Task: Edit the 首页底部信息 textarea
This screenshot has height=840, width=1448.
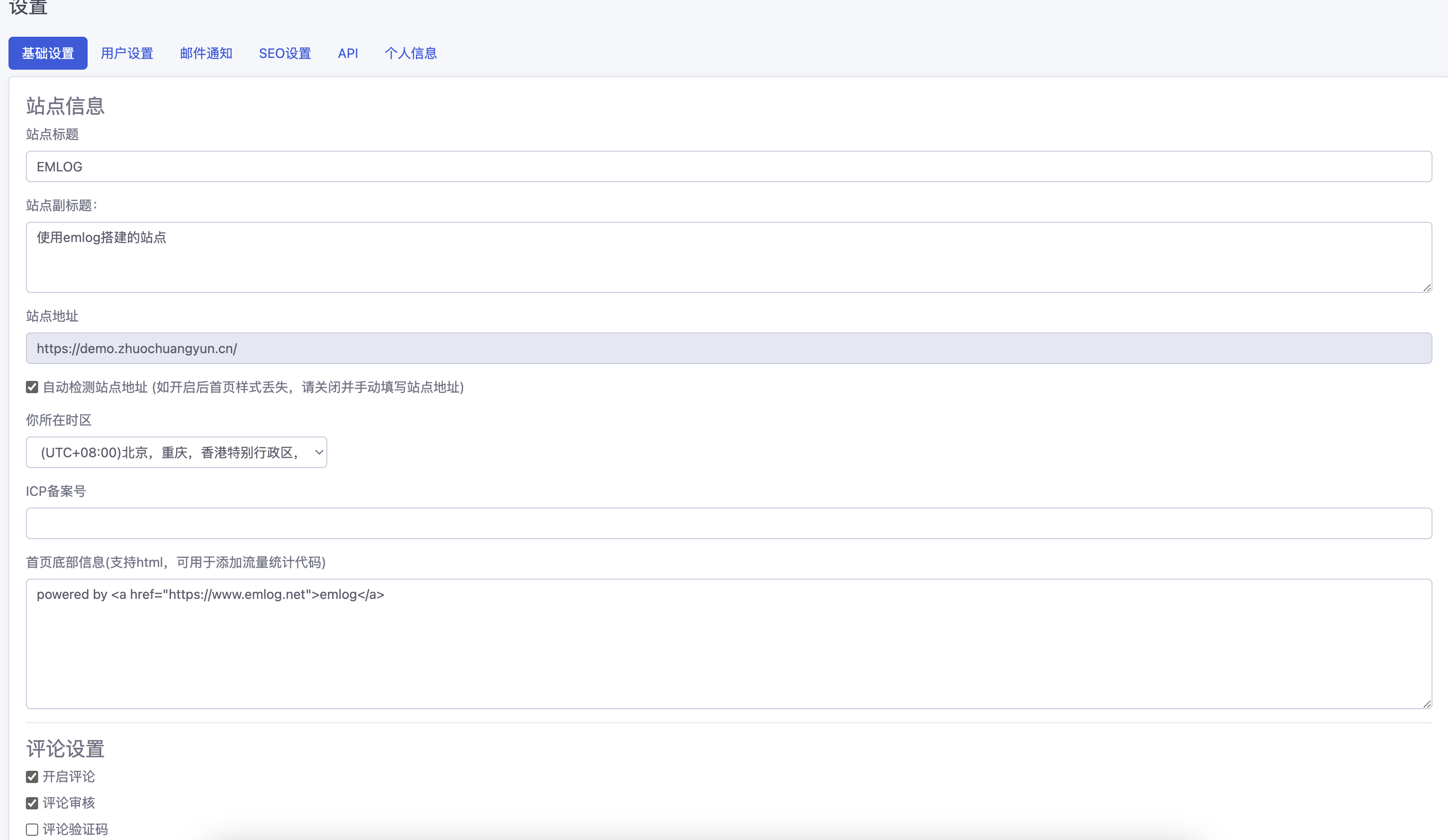Action: [729, 644]
